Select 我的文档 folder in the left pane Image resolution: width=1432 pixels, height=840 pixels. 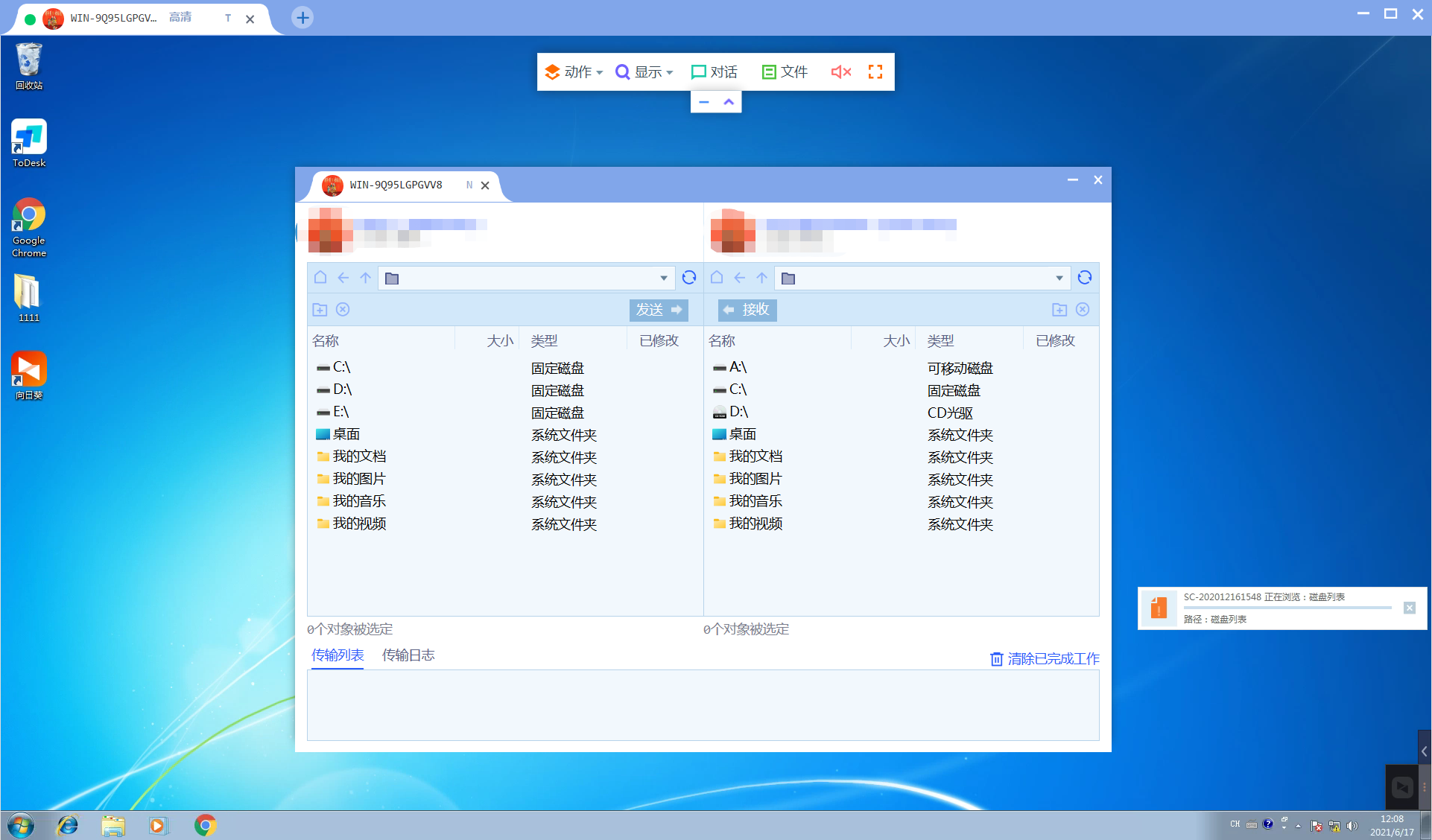(359, 456)
